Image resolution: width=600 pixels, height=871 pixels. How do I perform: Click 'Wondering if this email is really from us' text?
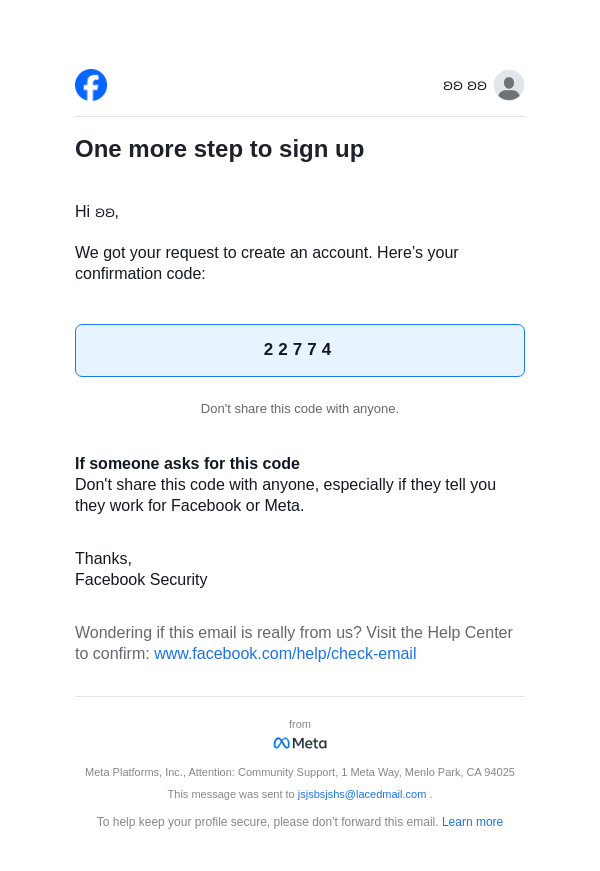coord(293,633)
